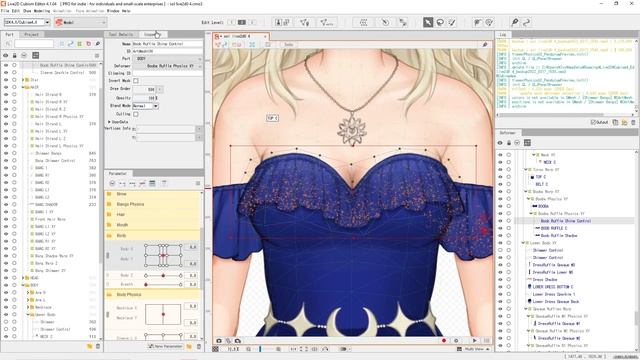Click the curved arrow icon in toolbar
640x360 pixels.
tap(527, 22)
